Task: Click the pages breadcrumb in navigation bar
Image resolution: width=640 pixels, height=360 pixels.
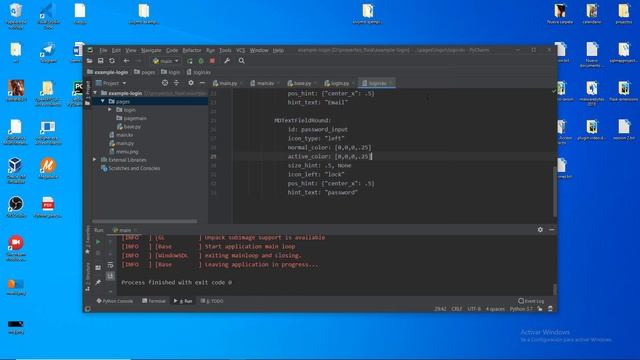Action: click(144, 72)
